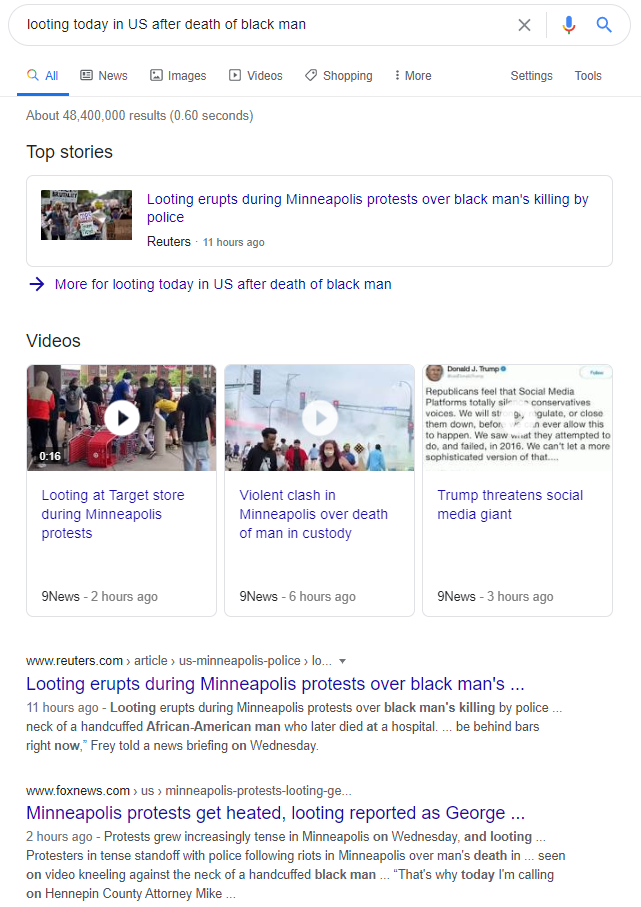Open the Reuters top story thumbnail image
The width and height of the screenshot is (641, 907).
(86, 215)
